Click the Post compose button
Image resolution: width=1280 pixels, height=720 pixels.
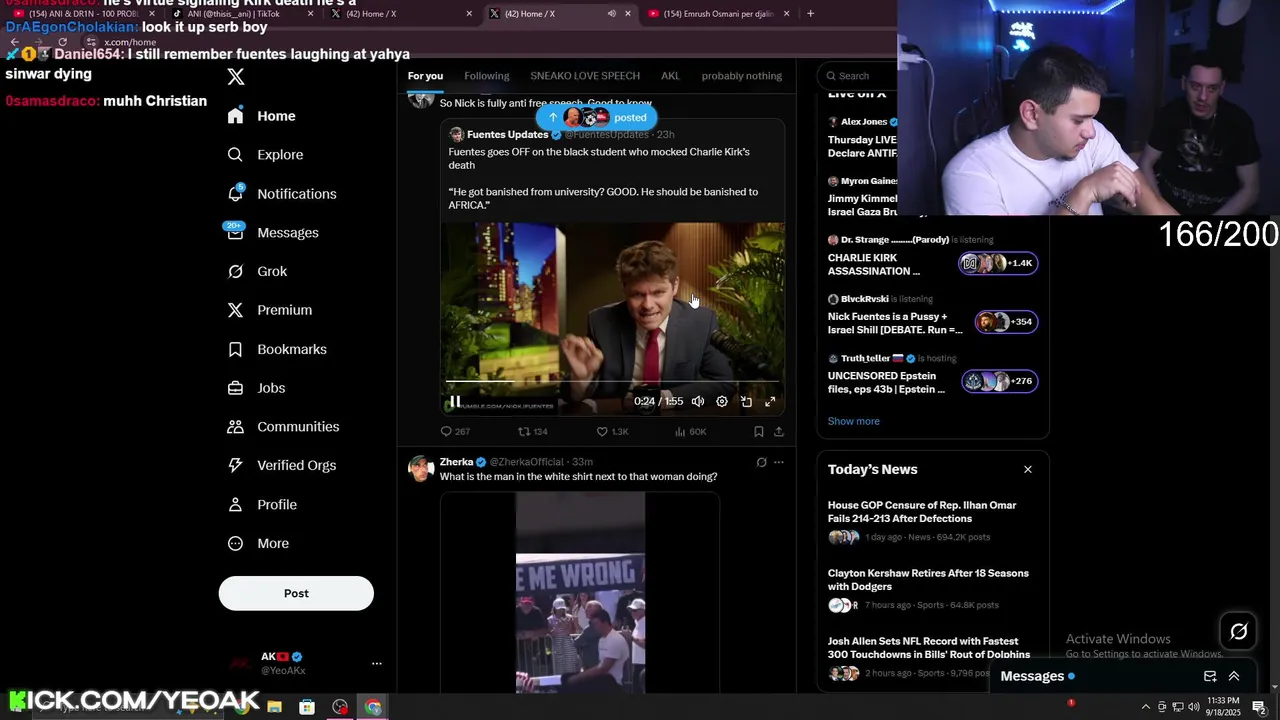(x=296, y=593)
